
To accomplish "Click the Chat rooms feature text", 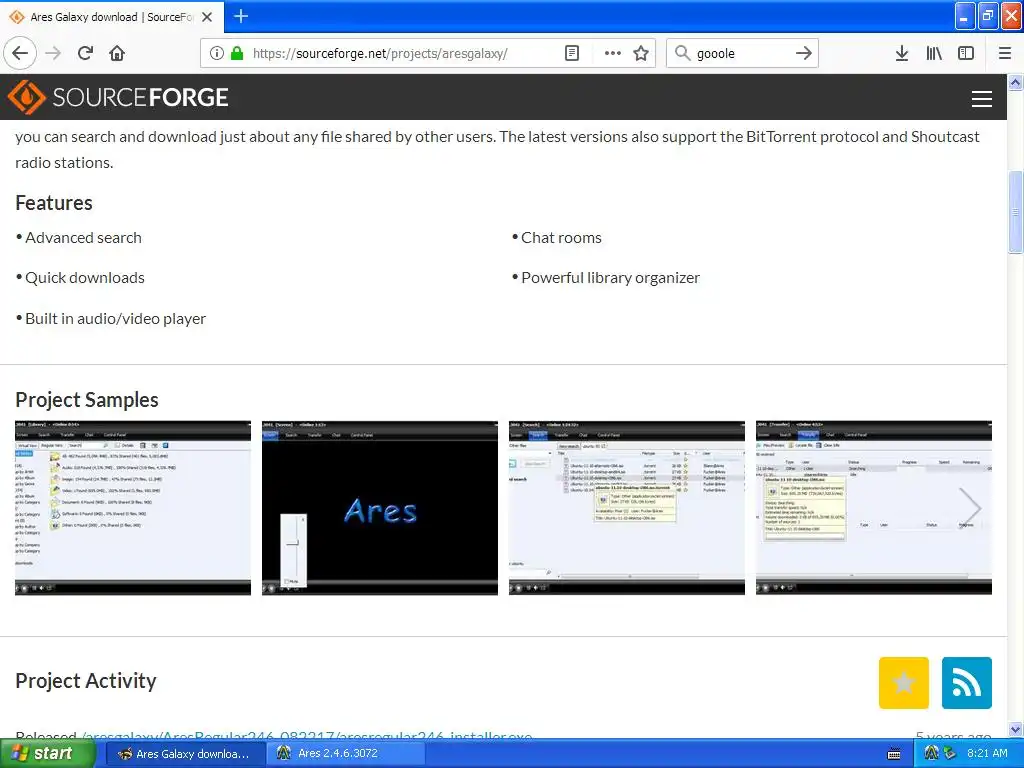I will [x=561, y=238].
